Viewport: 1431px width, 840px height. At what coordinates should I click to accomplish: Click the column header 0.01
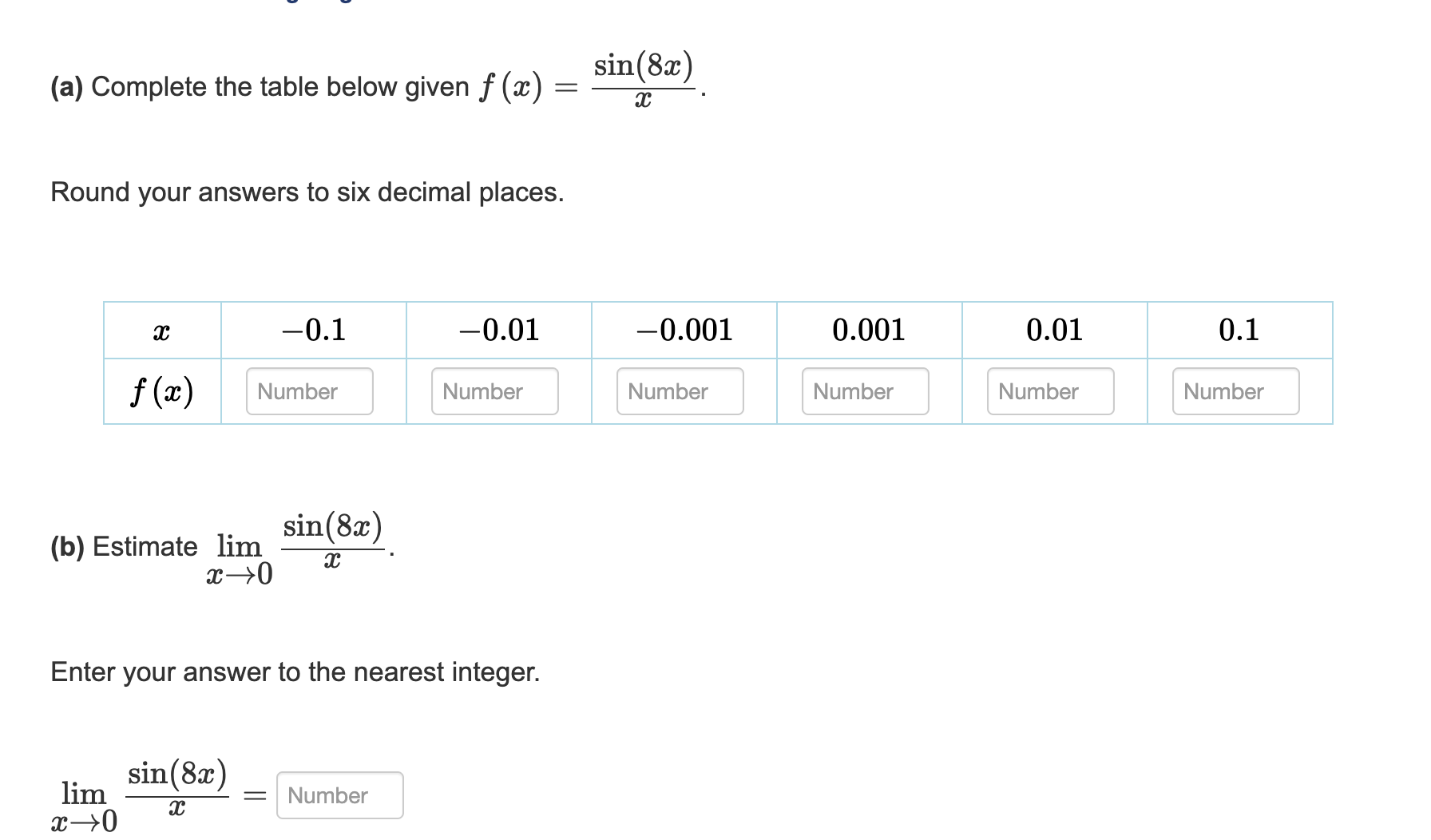click(x=1054, y=330)
